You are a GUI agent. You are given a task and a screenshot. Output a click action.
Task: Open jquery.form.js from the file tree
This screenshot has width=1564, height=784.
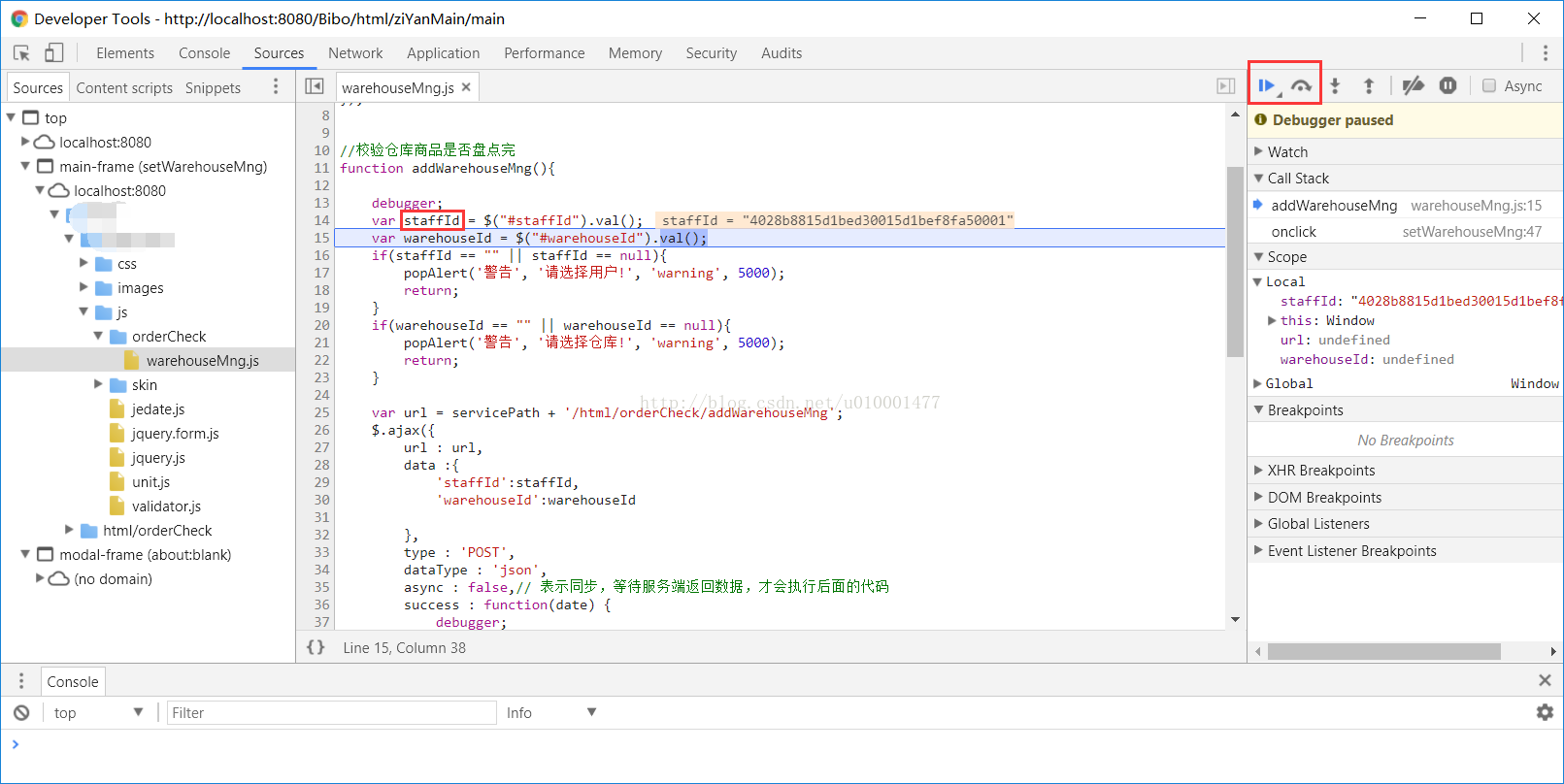pos(175,434)
